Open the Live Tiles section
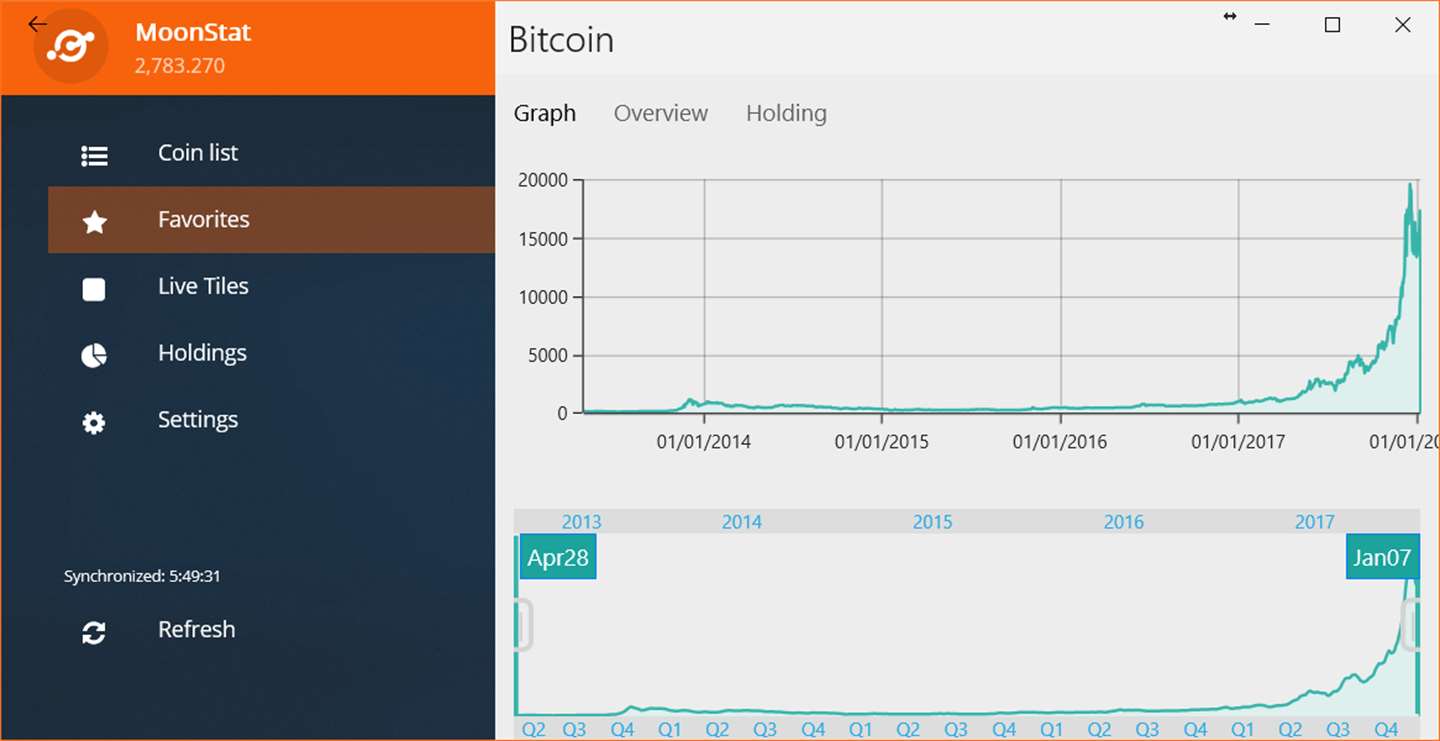Viewport: 1440px width, 741px height. pyautogui.click(x=271, y=286)
